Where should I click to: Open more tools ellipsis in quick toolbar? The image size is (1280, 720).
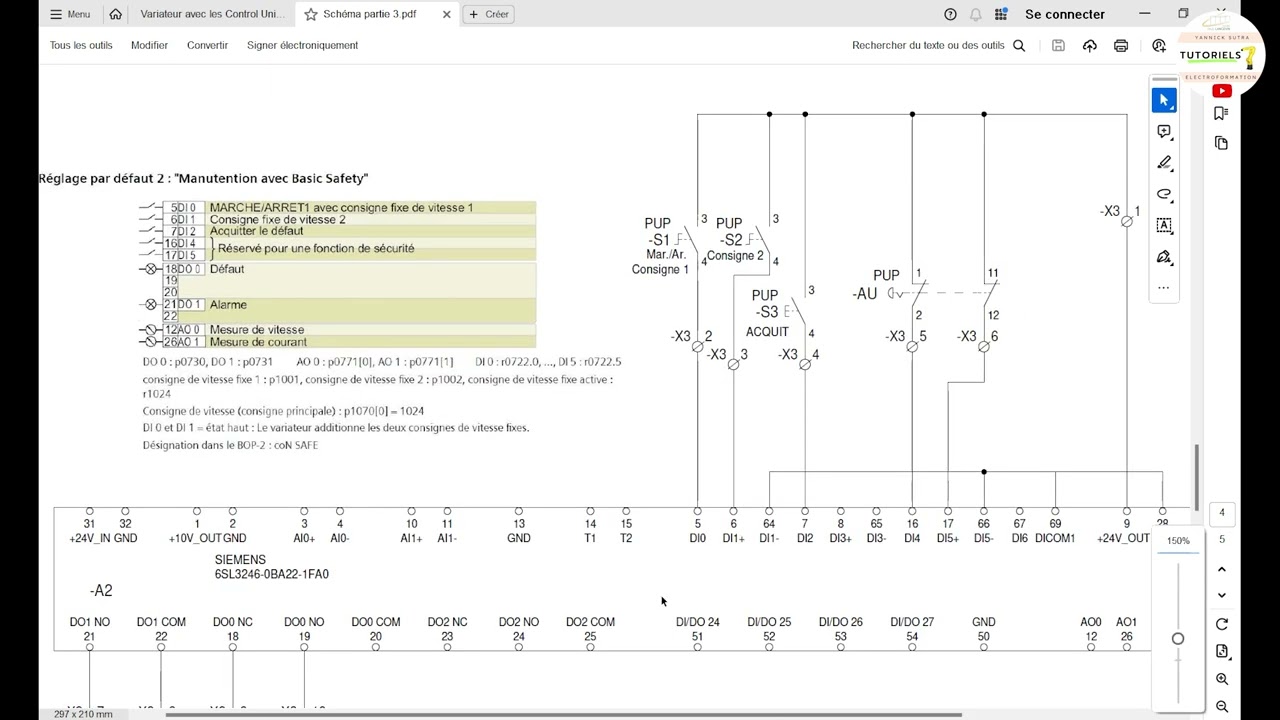(x=1164, y=288)
